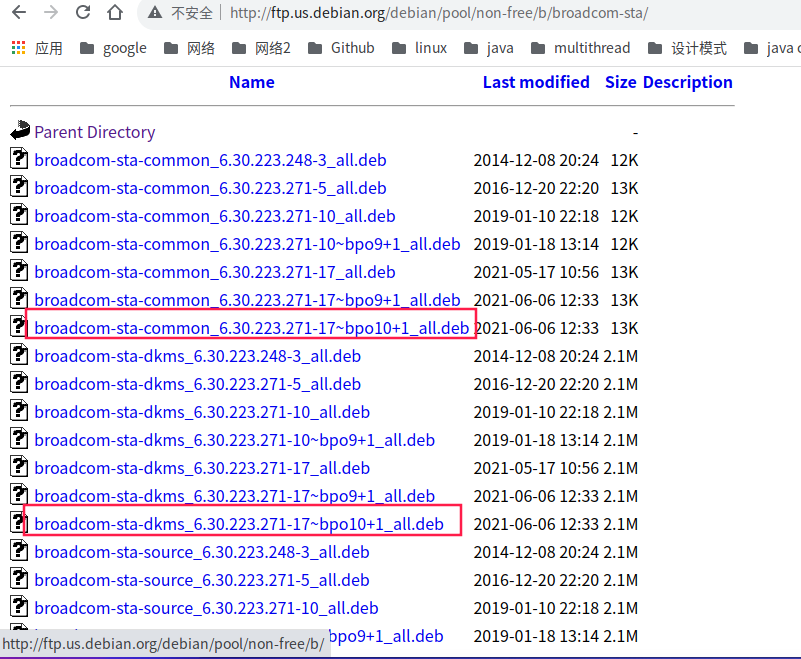Sort listing by Size column
This screenshot has height=659, width=801.
(x=620, y=82)
